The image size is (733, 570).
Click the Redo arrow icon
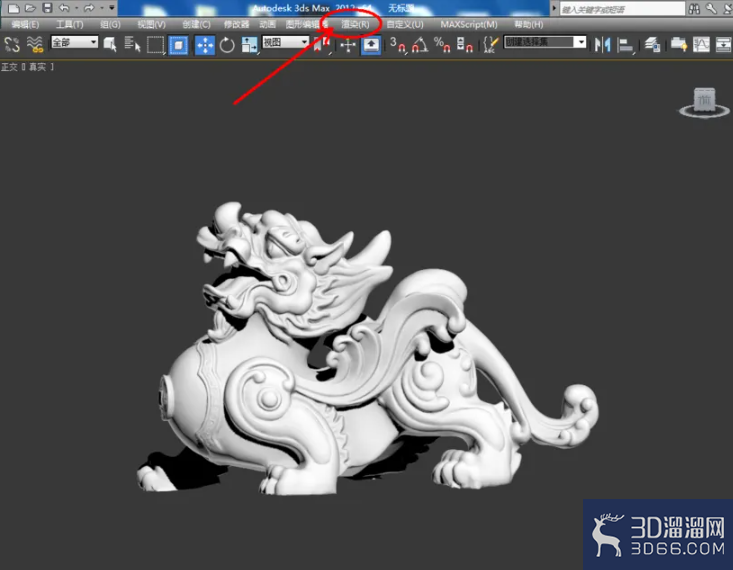[89, 8]
